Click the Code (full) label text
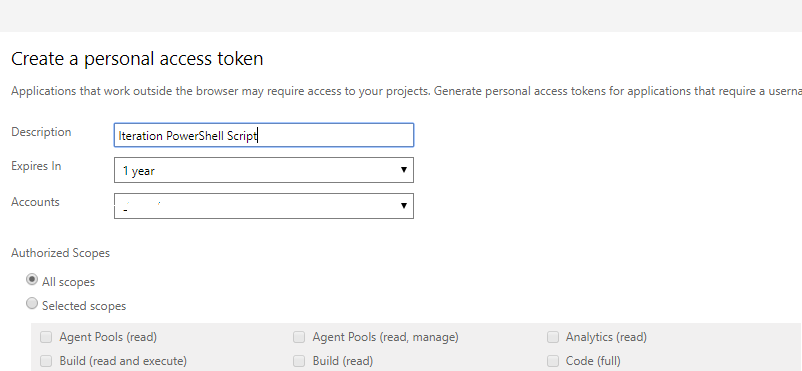Image resolution: width=802 pixels, height=371 pixels. (593, 361)
